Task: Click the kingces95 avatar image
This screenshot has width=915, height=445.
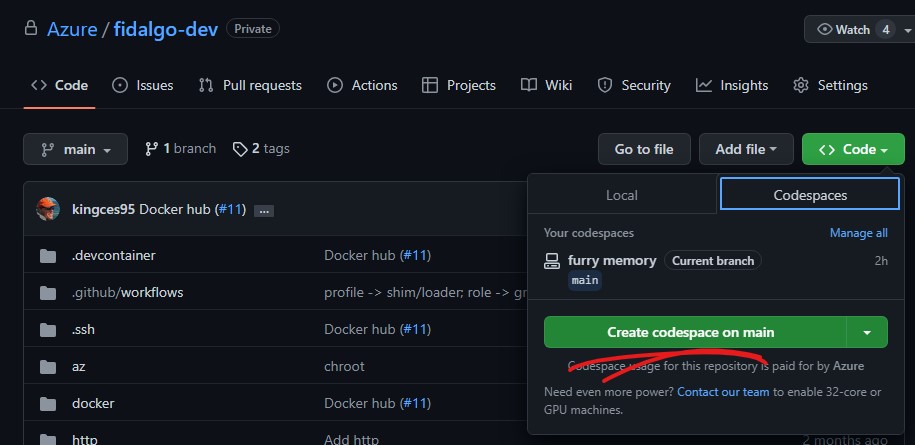Action: coord(48,209)
